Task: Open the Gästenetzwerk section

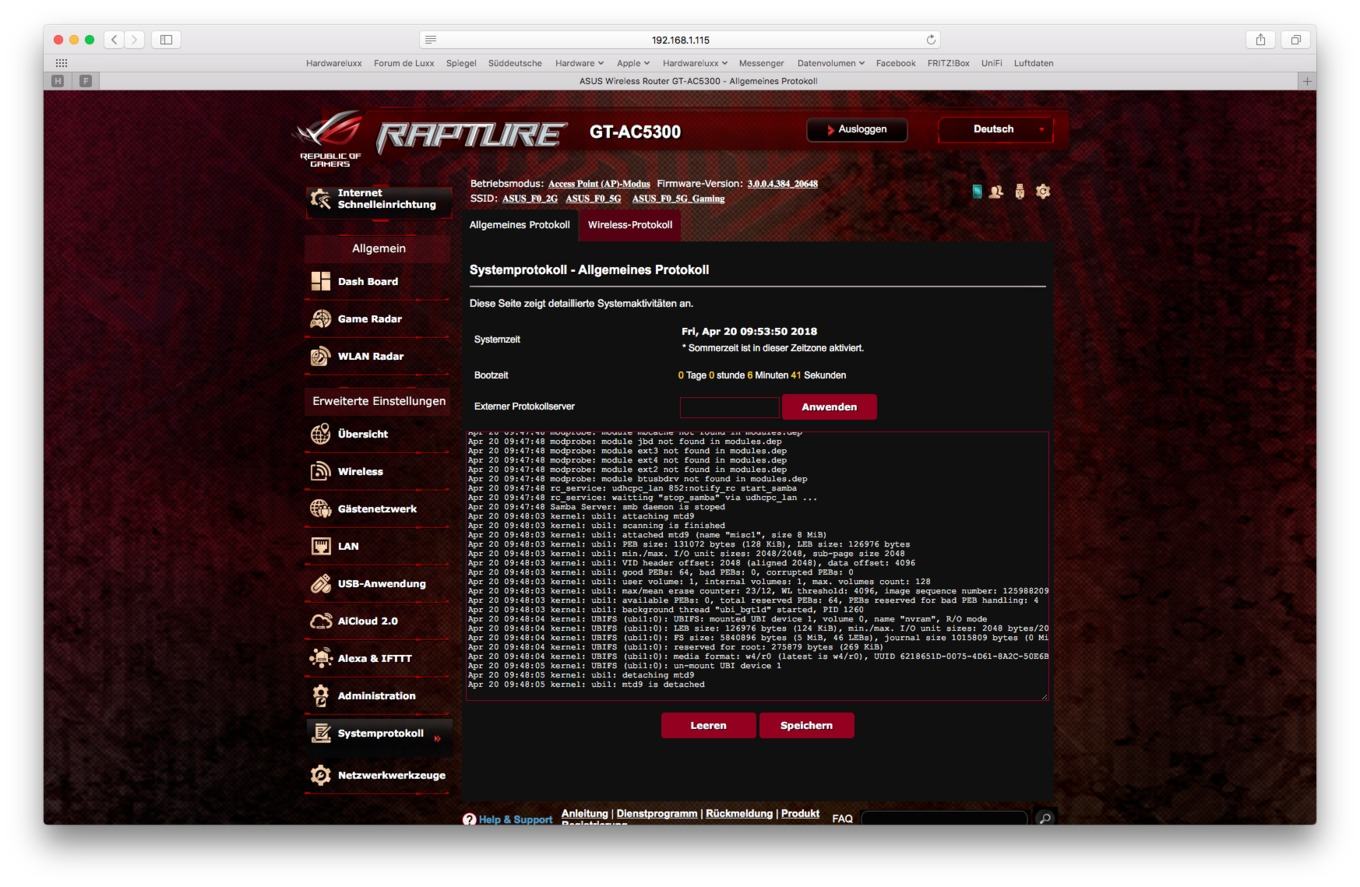Action: pyautogui.click(x=378, y=509)
